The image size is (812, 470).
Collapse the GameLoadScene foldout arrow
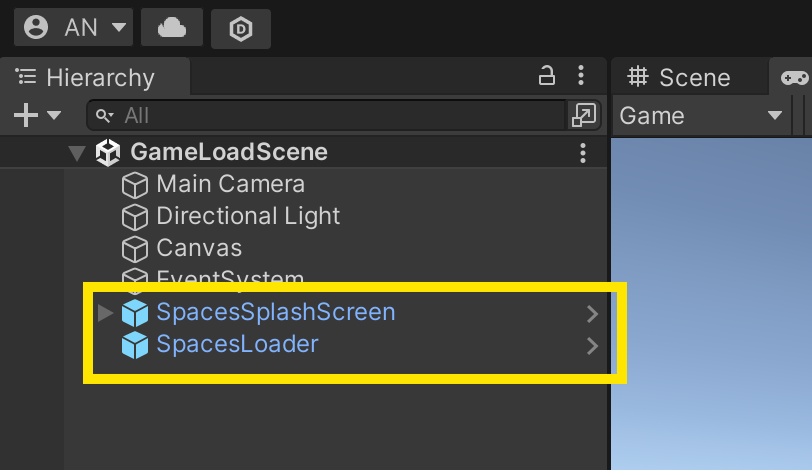click(x=76, y=153)
